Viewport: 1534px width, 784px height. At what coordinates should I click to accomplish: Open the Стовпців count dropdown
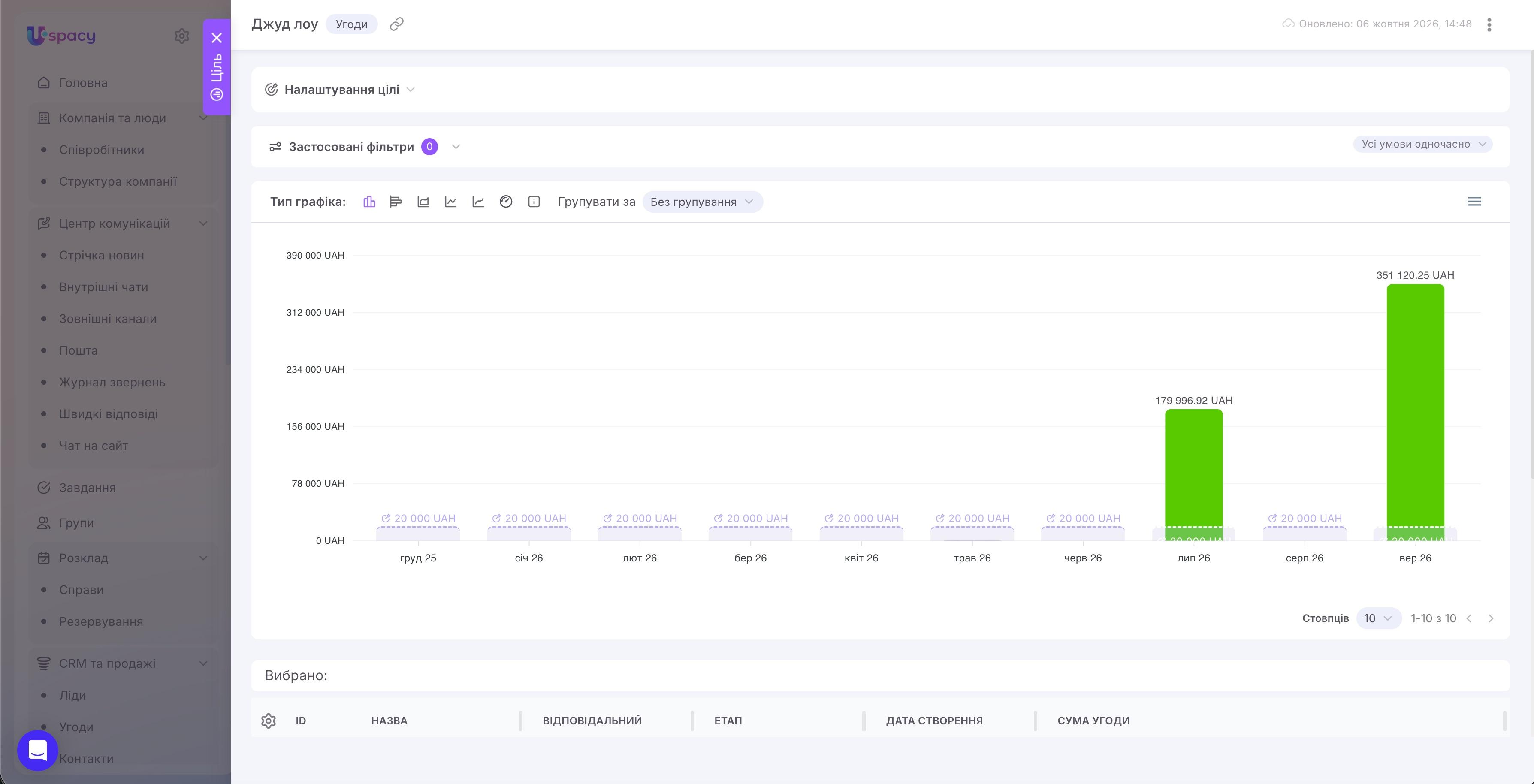click(x=1379, y=618)
